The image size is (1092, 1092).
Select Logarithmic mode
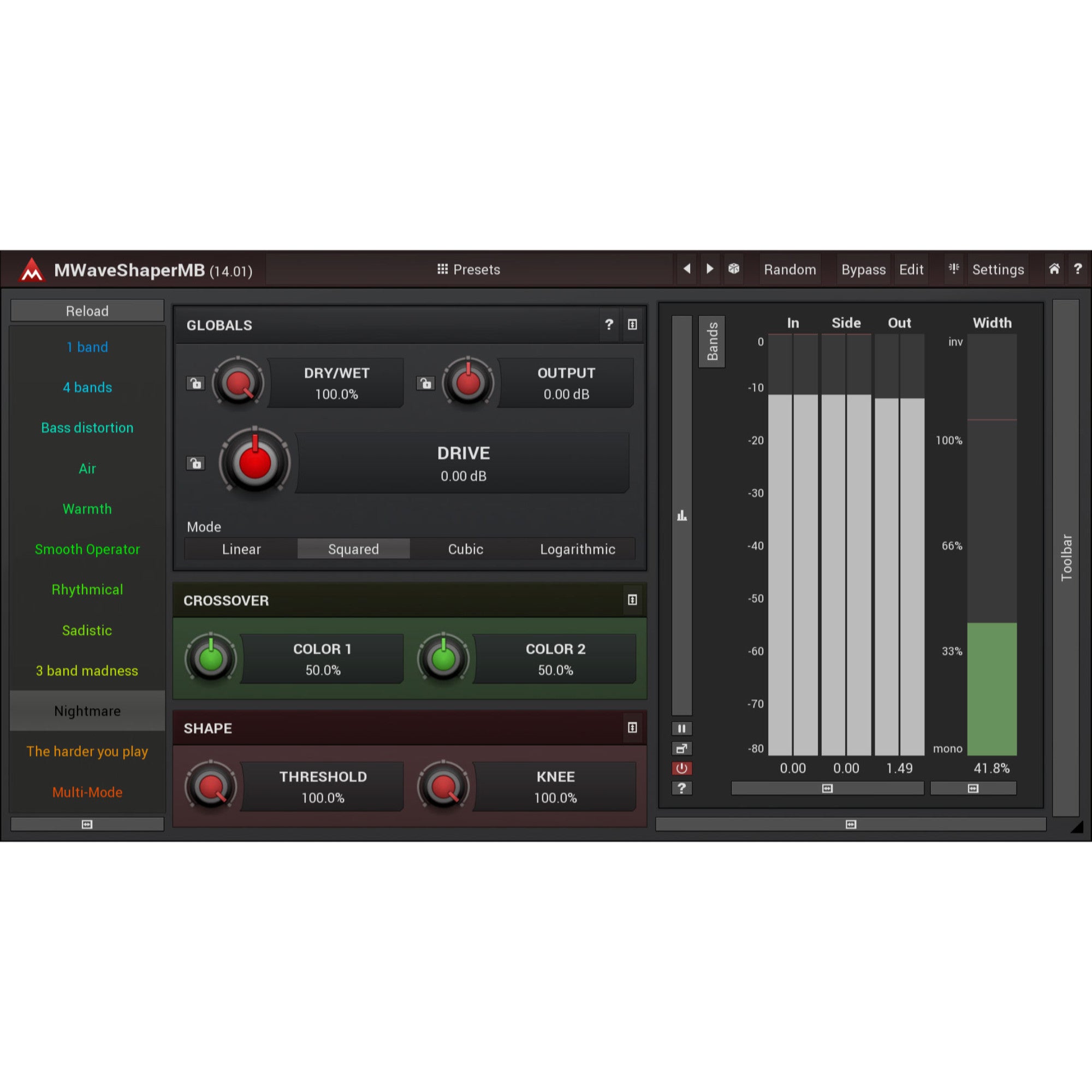(x=578, y=549)
